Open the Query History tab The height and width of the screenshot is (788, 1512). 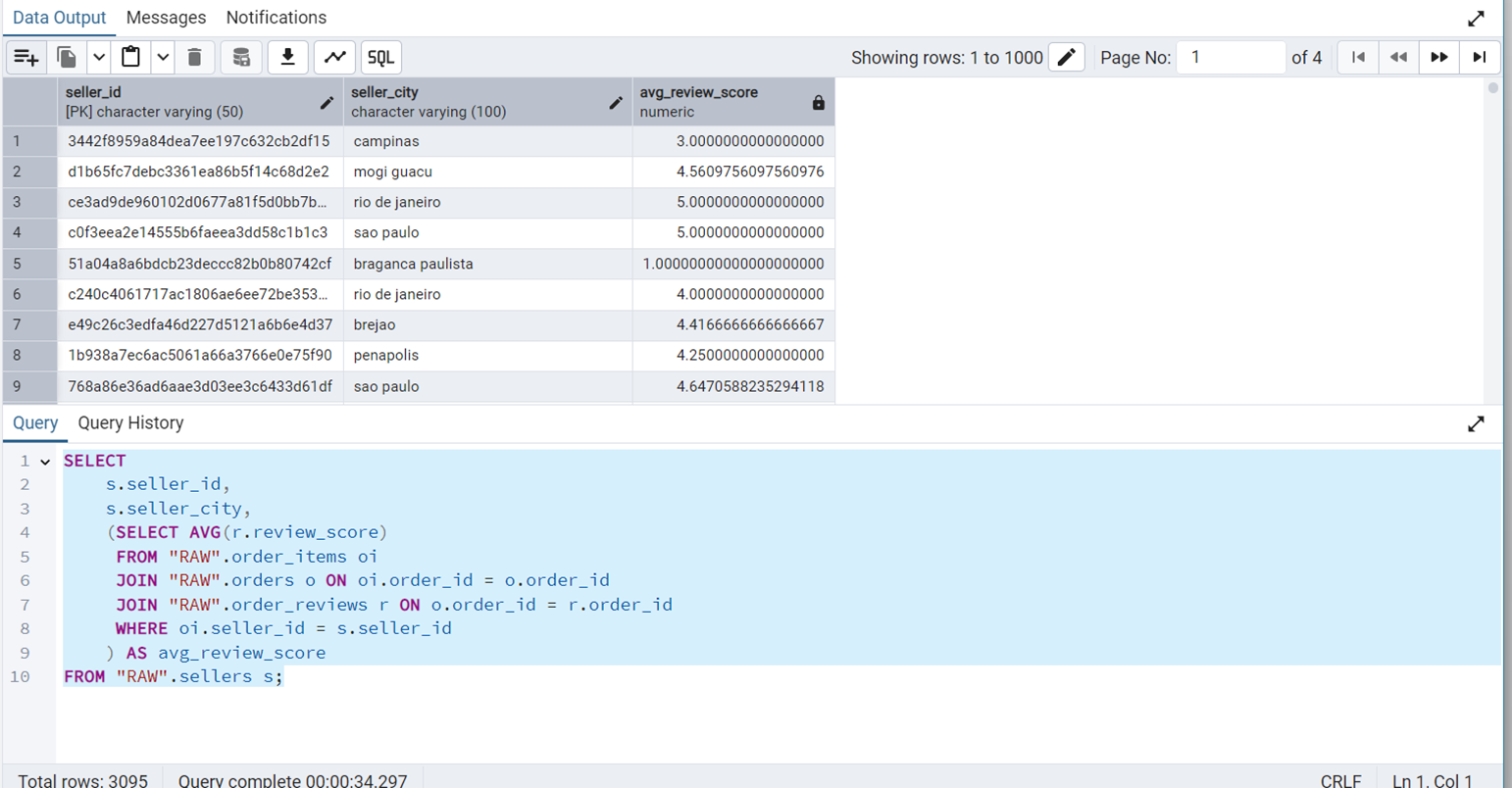[130, 423]
